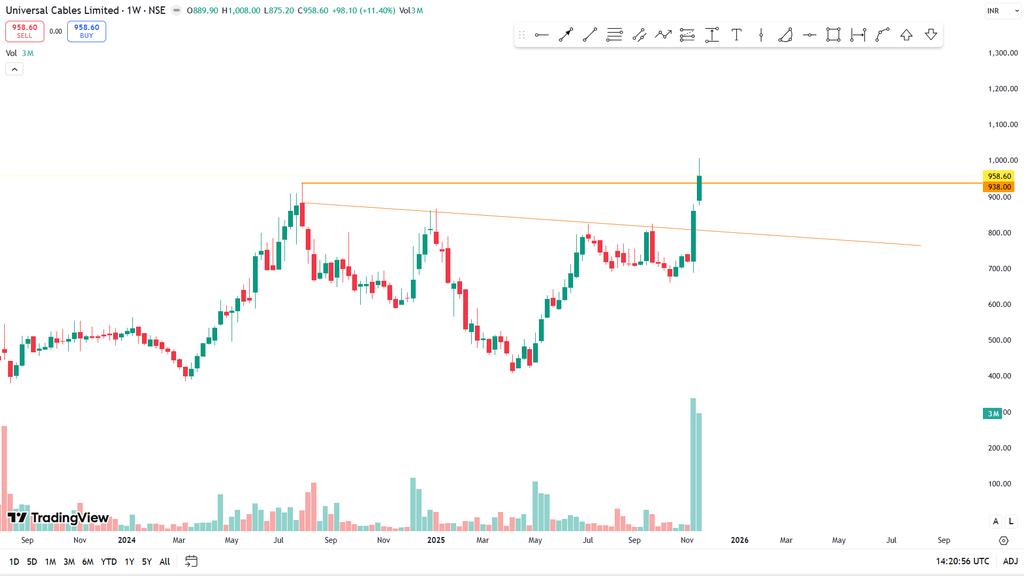The height and width of the screenshot is (576, 1024).
Task: Click the 1,000.00 price axis label
Action: pos(1002,161)
